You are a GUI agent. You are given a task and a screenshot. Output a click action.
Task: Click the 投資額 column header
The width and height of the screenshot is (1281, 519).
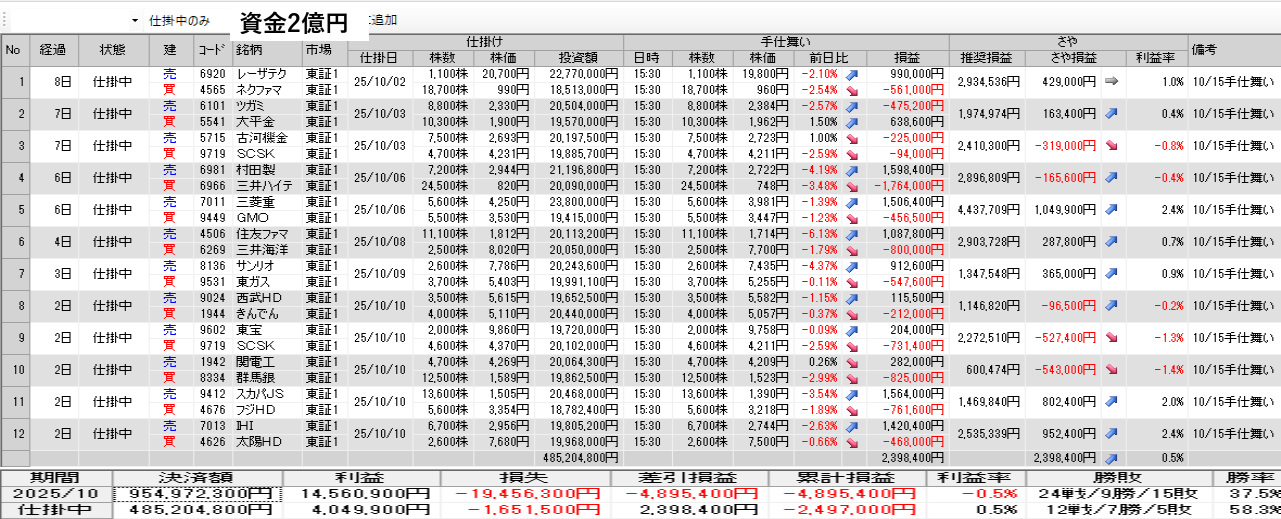pos(579,57)
